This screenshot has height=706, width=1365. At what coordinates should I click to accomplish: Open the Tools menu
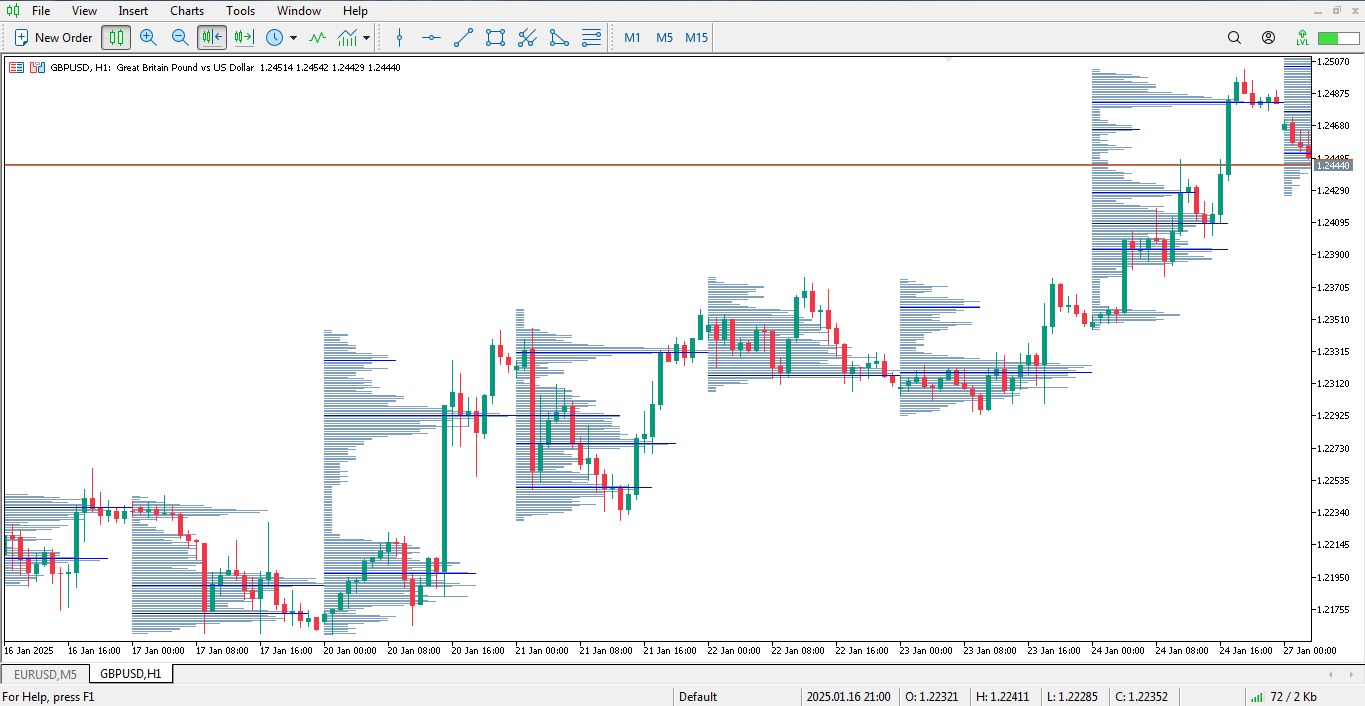(x=240, y=11)
